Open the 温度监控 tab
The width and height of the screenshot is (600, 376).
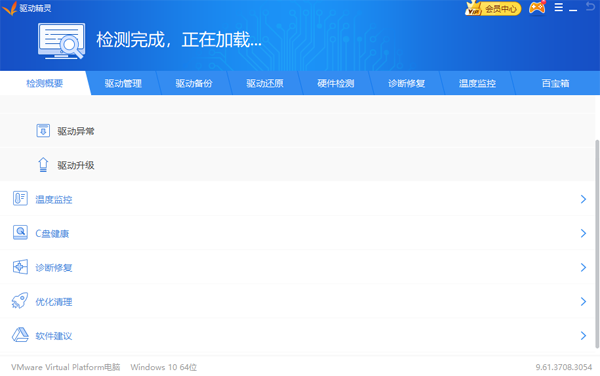tap(477, 83)
